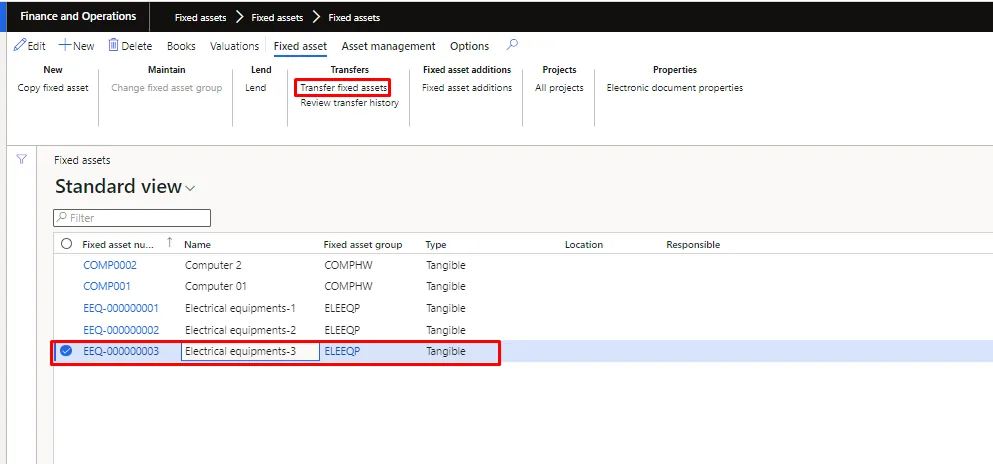Click New in the action pane
The width and height of the screenshot is (993, 464).
76,46
